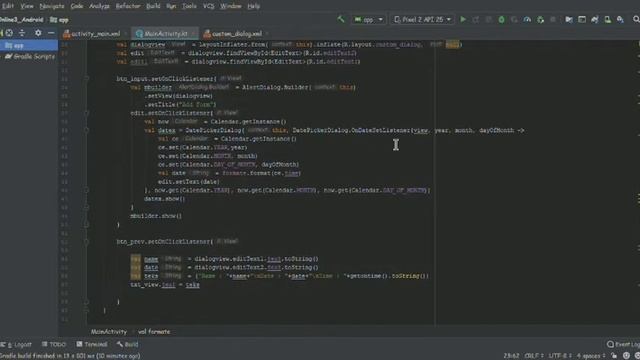Click the Make Project hammer icon
The height and width of the screenshot is (360, 640).
click(x=341, y=19)
